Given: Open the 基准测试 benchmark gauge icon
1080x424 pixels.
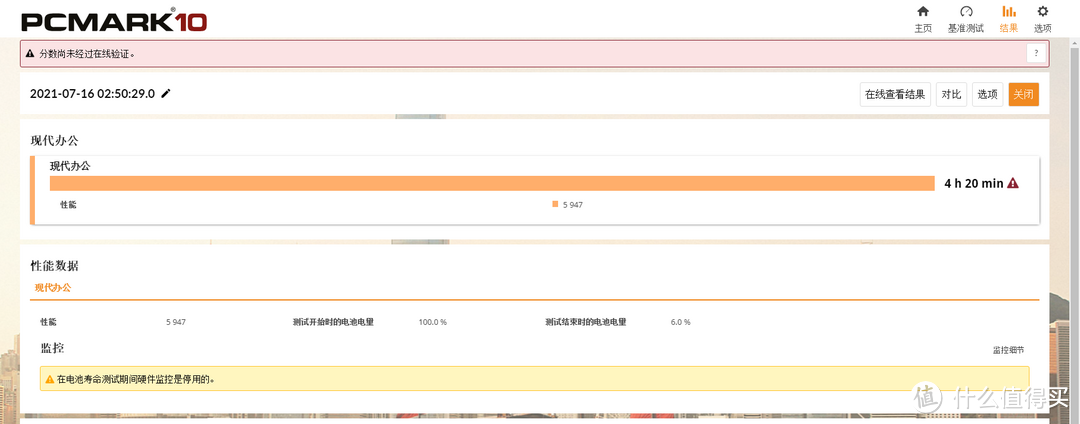Looking at the screenshot, I should (966, 11).
